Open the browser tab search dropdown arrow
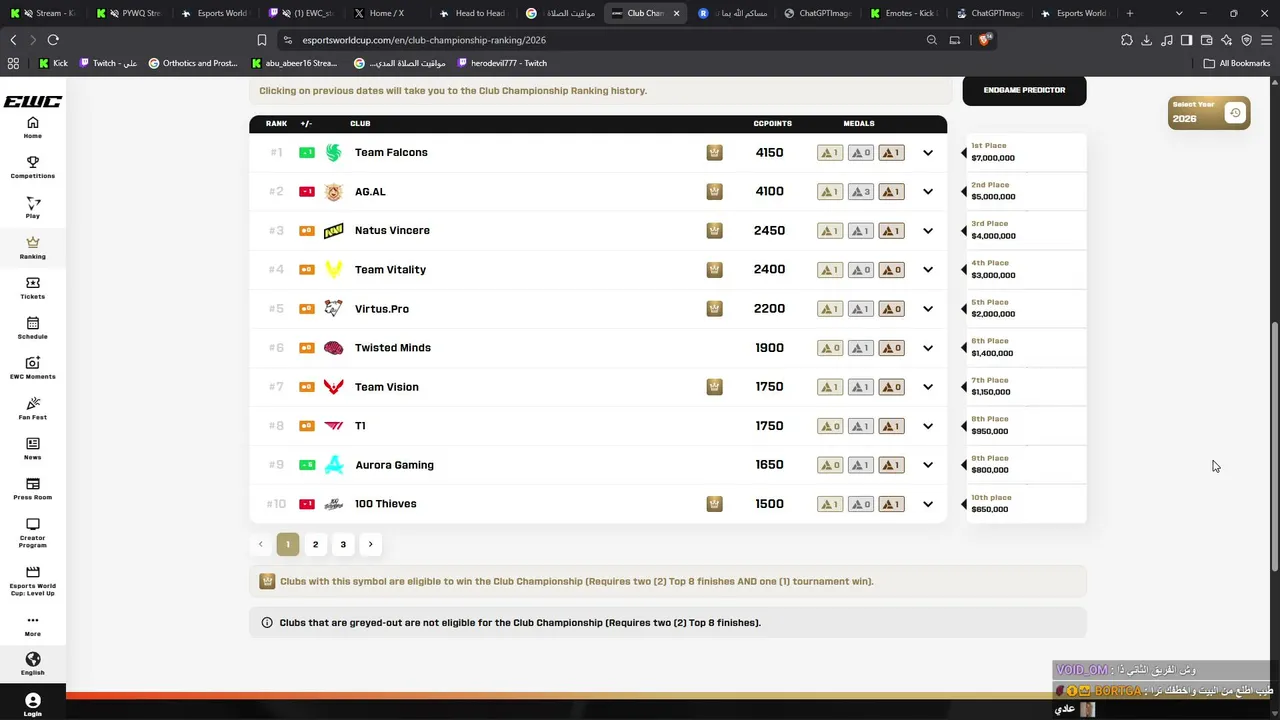Screen dimensions: 1280x720 (1179, 13)
